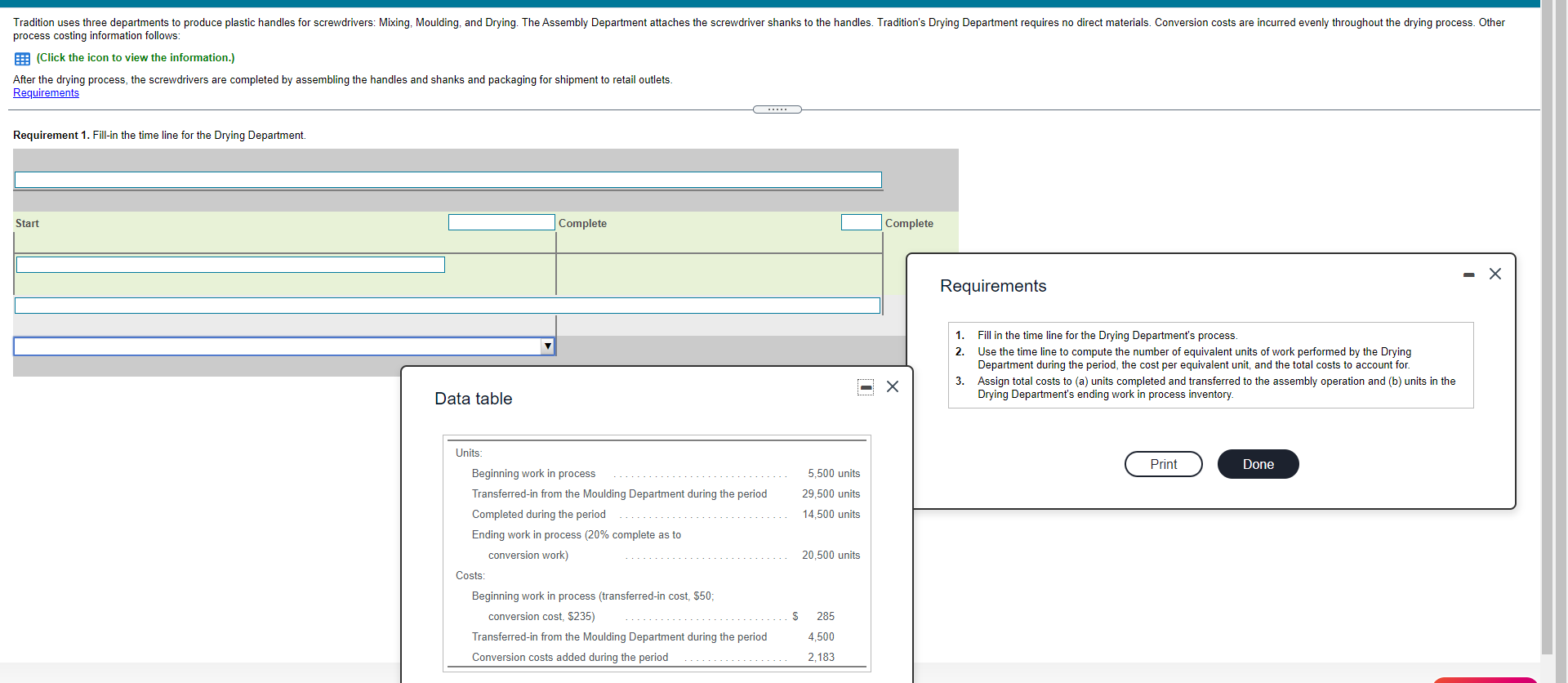Click the 'Units:' section heading in Data table
The height and width of the screenshot is (683, 1568).
click(469, 453)
